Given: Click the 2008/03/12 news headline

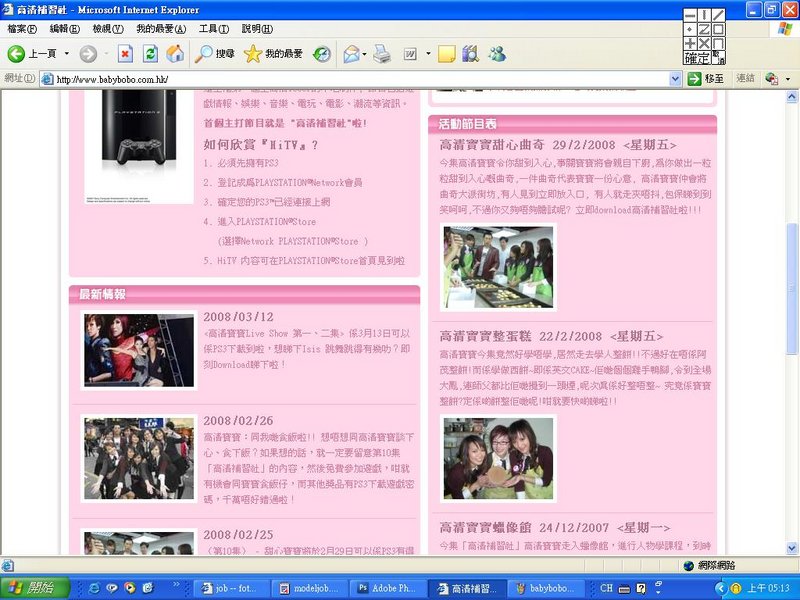Looking at the screenshot, I should pos(238,317).
